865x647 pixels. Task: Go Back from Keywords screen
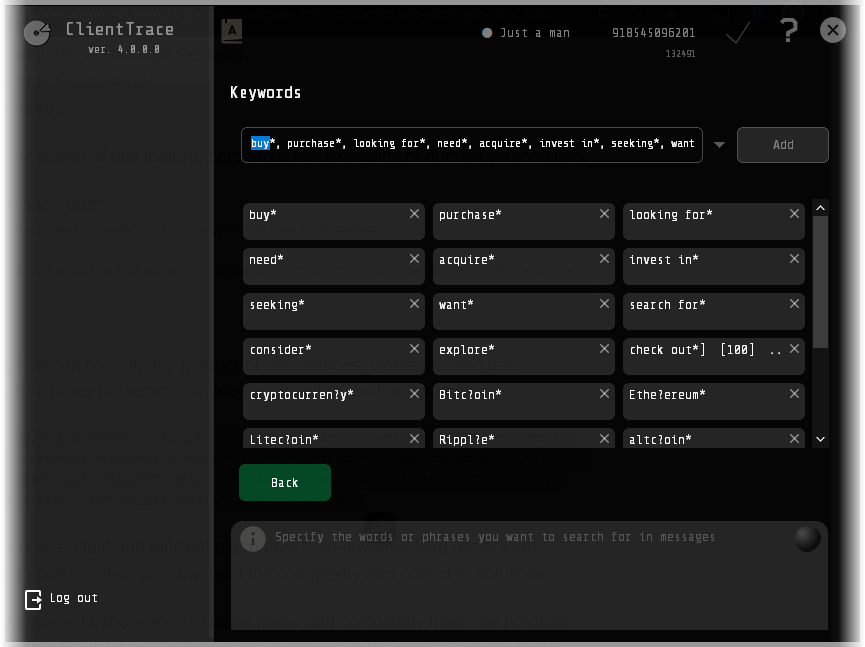285,483
